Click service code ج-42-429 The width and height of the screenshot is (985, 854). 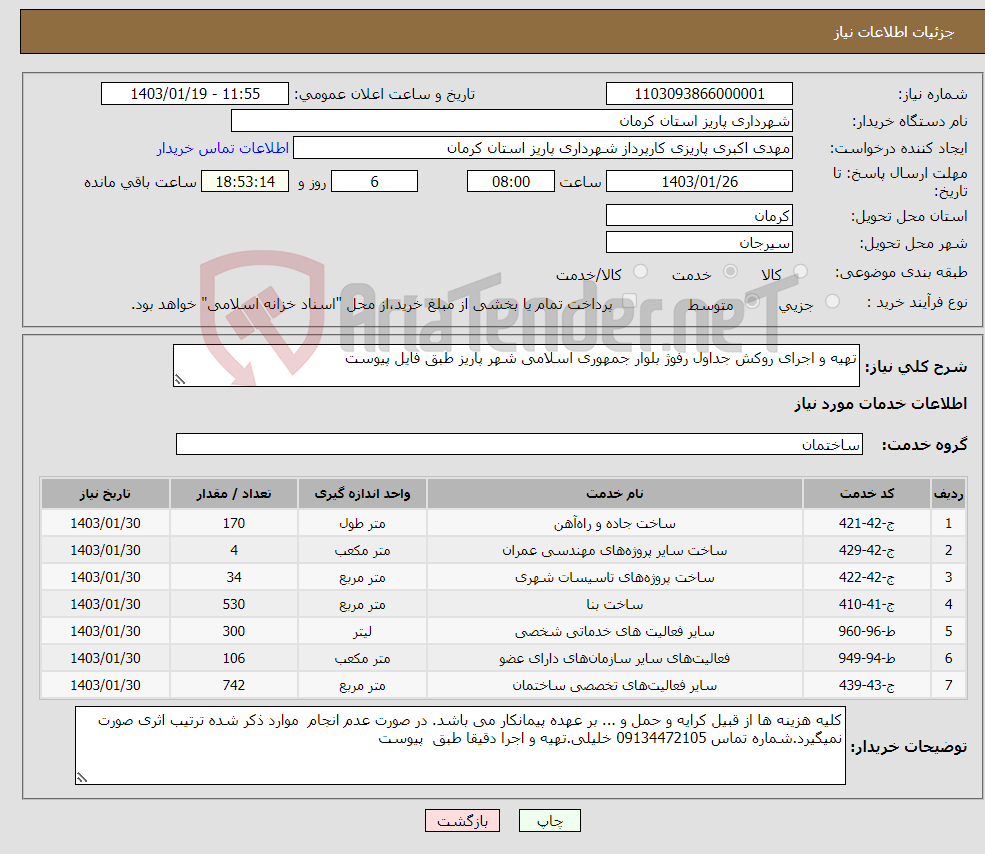coord(866,550)
